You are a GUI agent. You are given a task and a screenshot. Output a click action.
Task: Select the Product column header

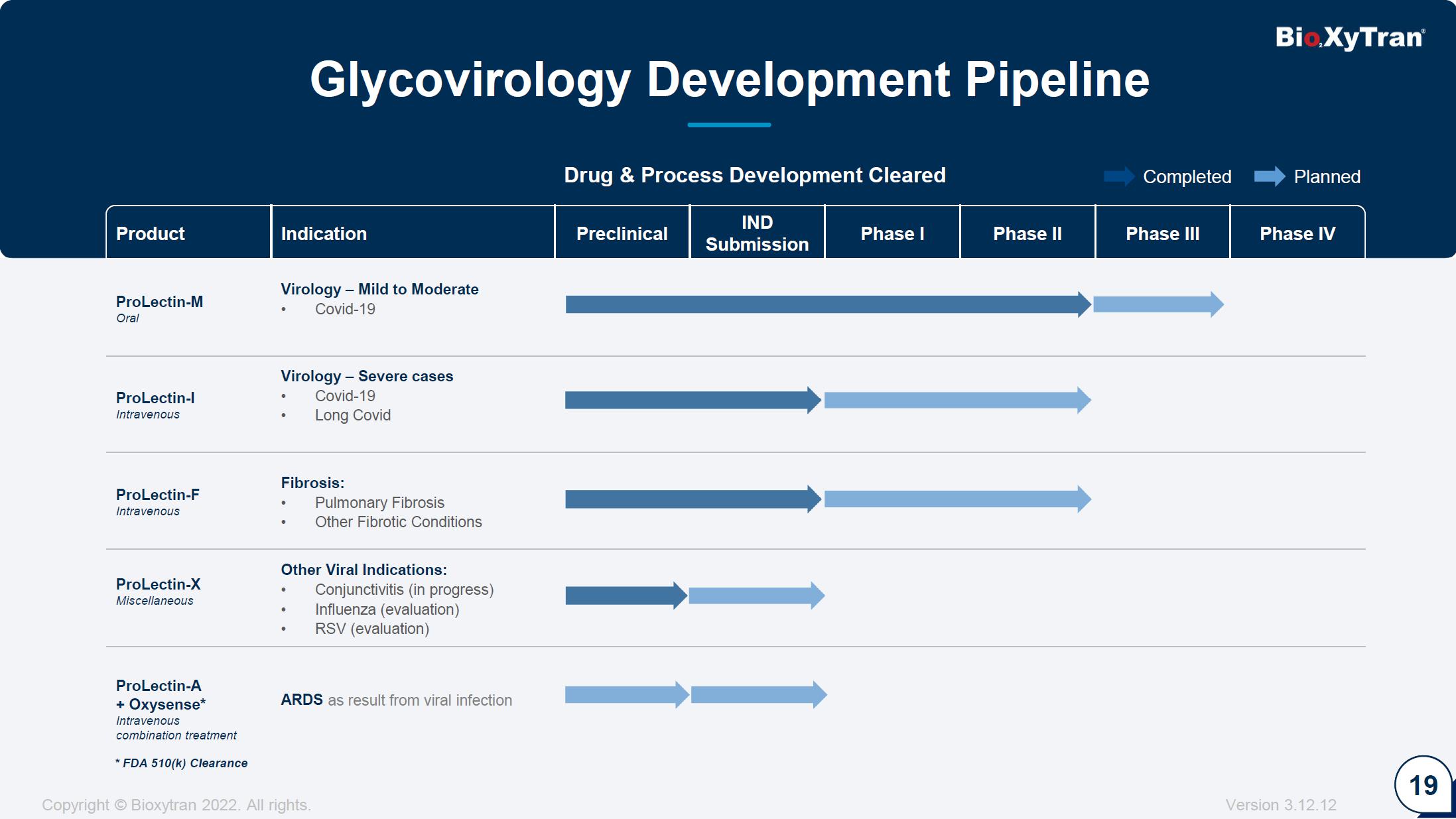coord(188,233)
